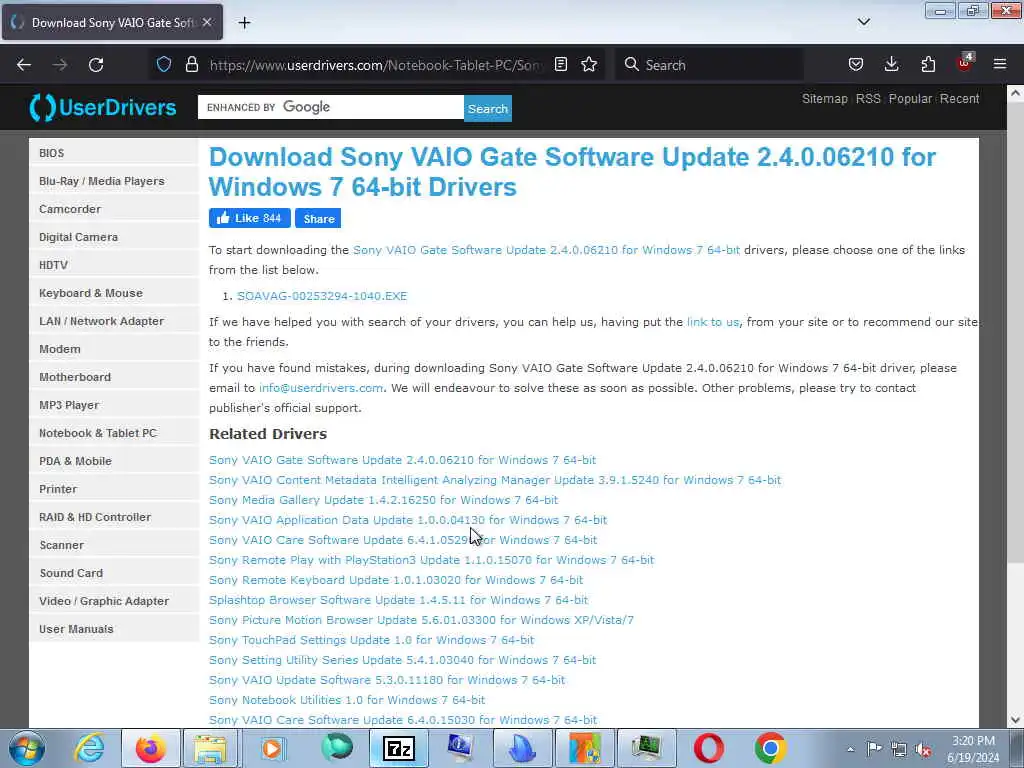
Task: Reload the current page
Action: tap(96, 65)
